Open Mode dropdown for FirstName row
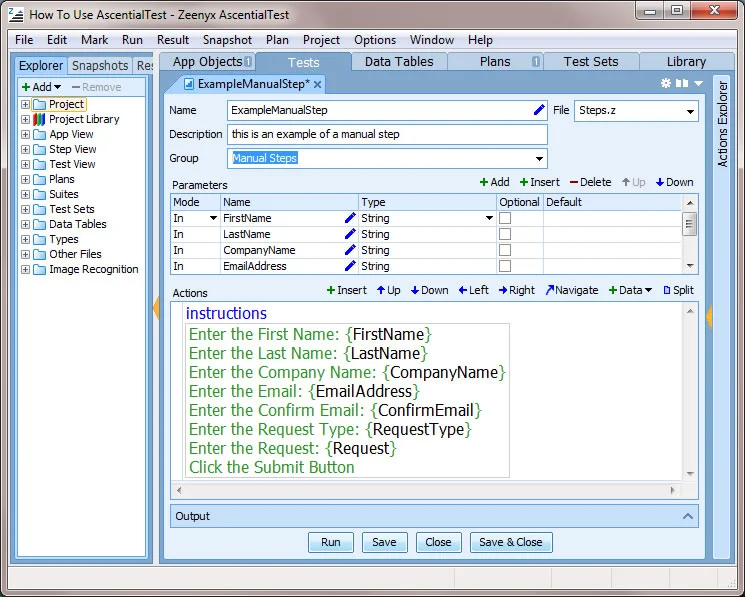This screenshot has width=745, height=597. (213, 218)
